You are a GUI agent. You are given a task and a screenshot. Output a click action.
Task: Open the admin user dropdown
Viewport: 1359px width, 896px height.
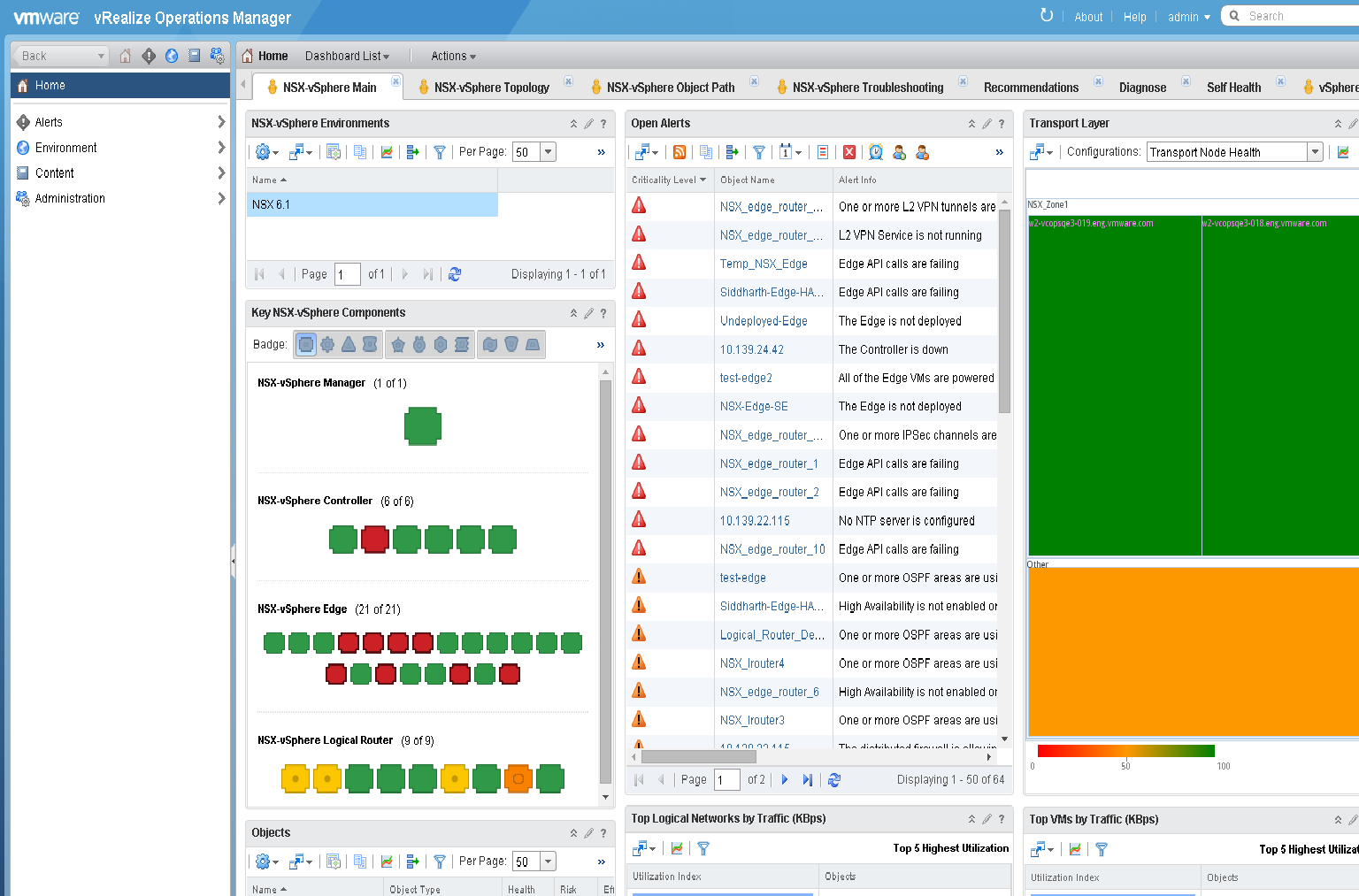pyautogui.click(x=1188, y=17)
